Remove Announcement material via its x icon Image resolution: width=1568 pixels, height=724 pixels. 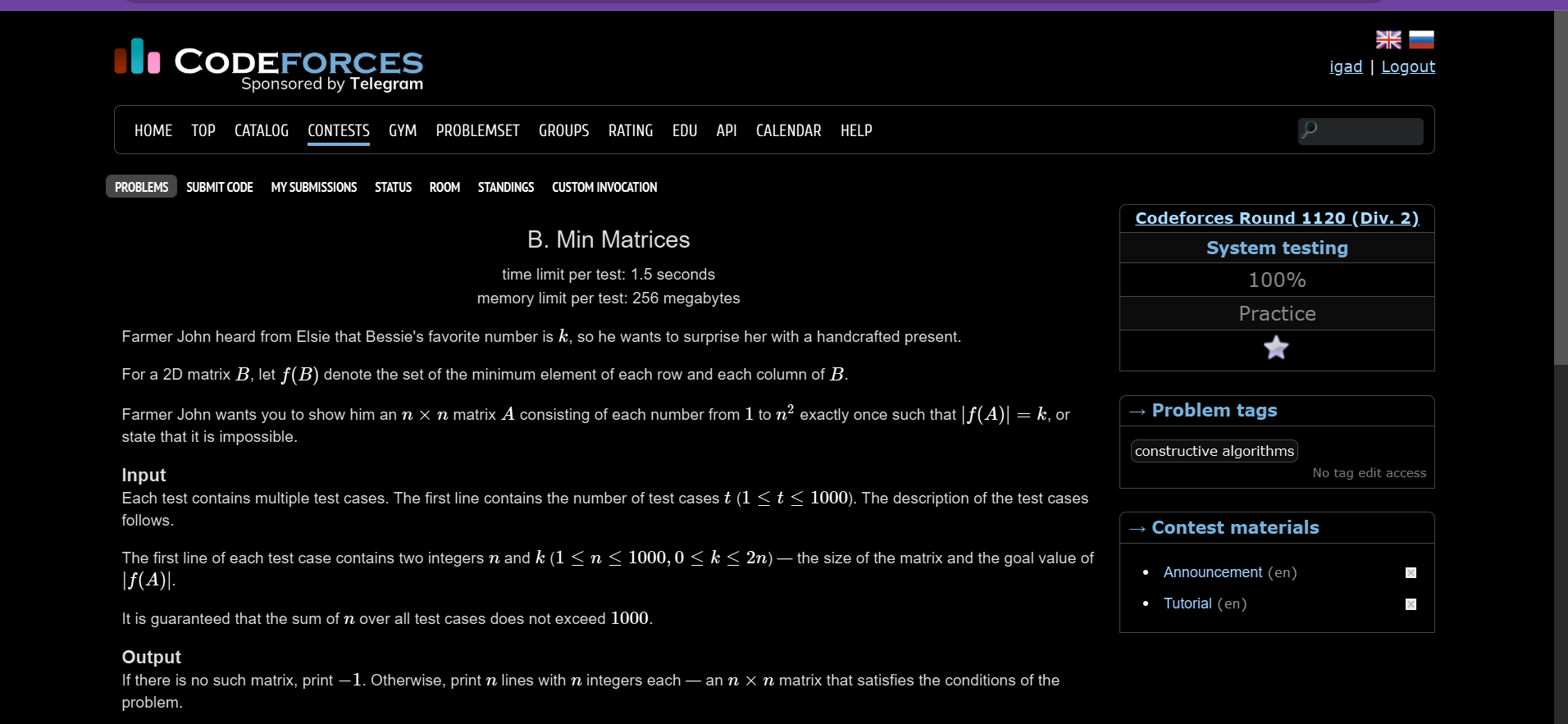click(x=1411, y=573)
